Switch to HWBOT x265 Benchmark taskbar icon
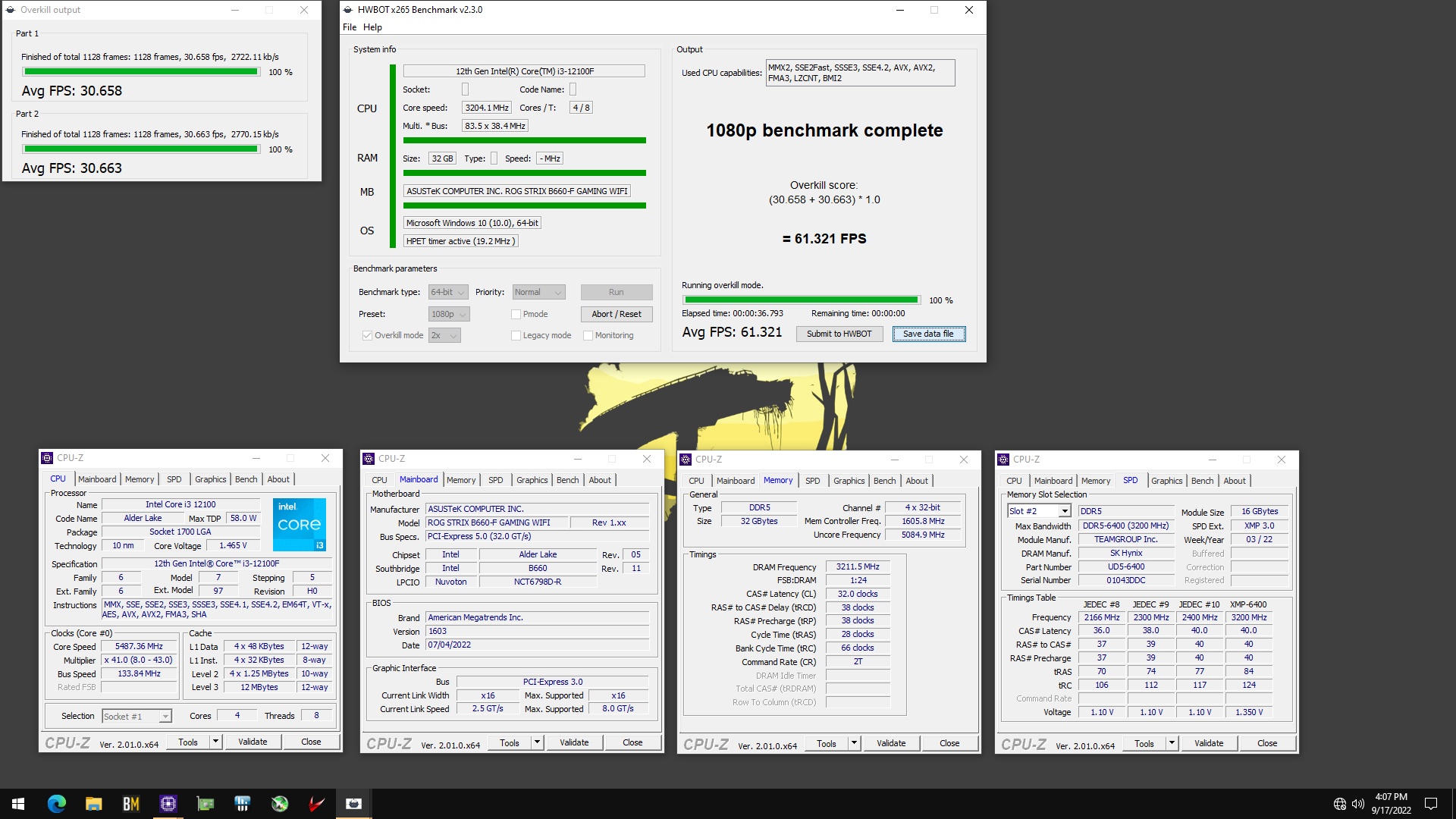The image size is (1456, 819). pyautogui.click(x=353, y=804)
